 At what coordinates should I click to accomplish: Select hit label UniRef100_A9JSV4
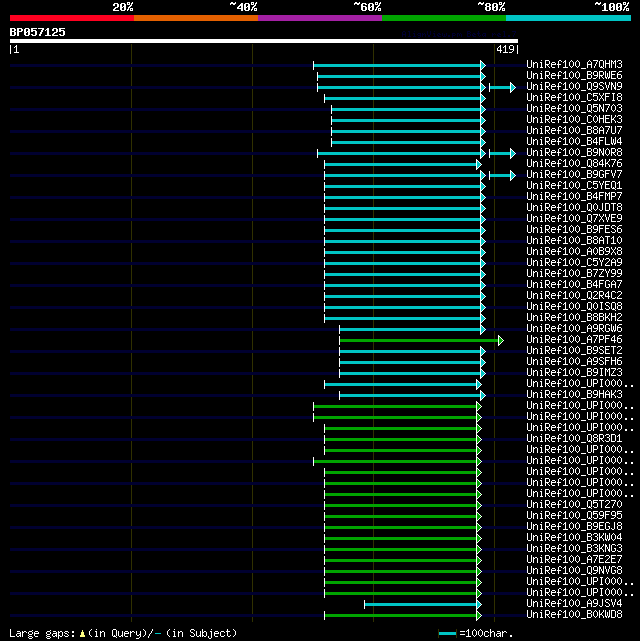[574, 604]
